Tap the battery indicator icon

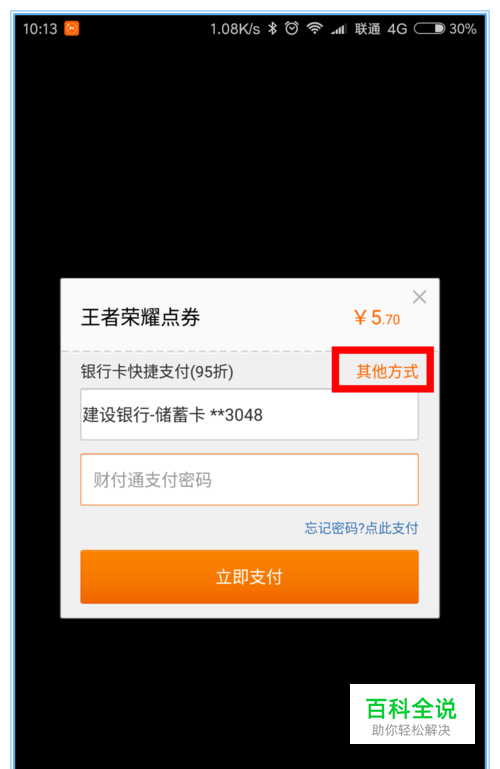pyautogui.click(x=429, y=29)
